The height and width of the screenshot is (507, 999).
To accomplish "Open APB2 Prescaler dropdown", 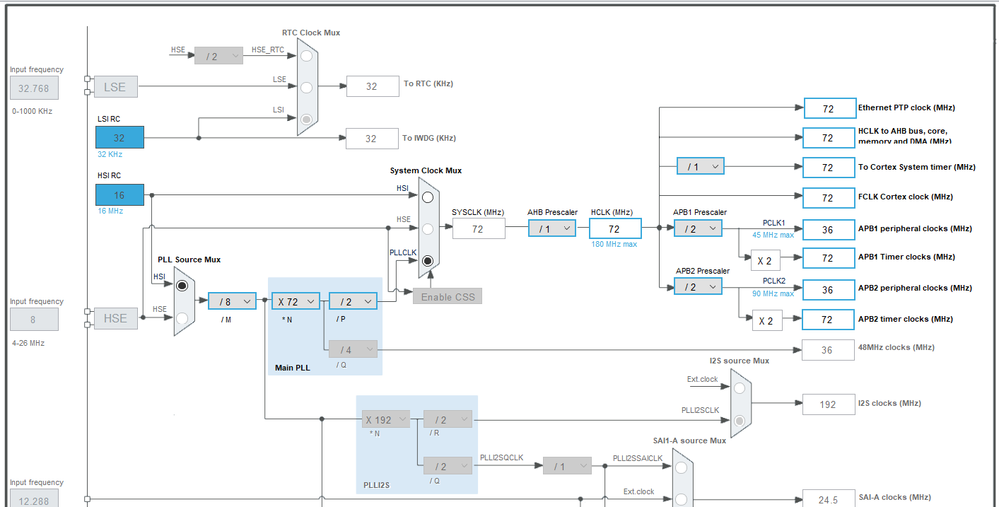I will pos(698,287).
